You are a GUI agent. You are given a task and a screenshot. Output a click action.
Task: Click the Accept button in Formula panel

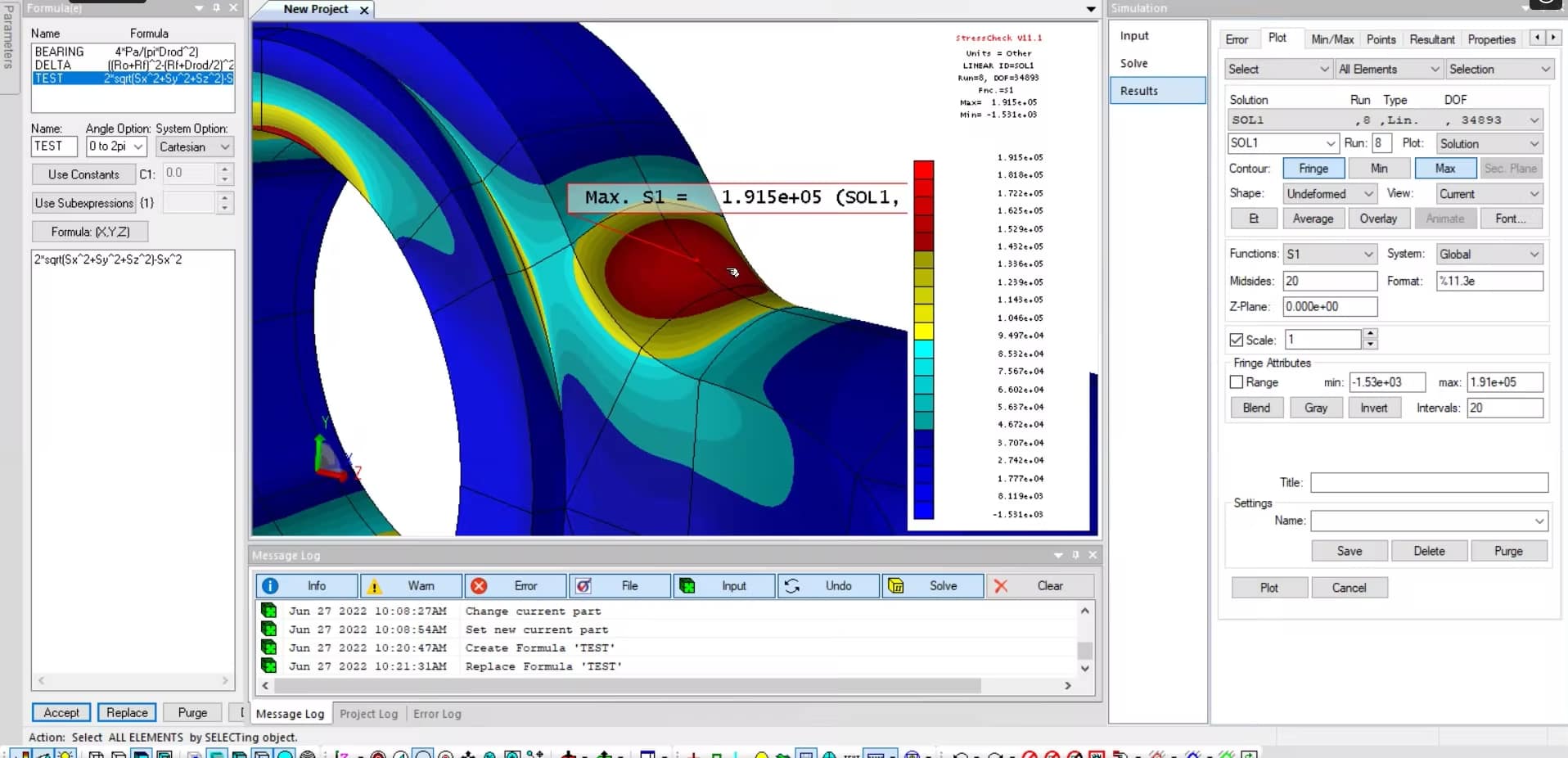click(x=61, y=712)
